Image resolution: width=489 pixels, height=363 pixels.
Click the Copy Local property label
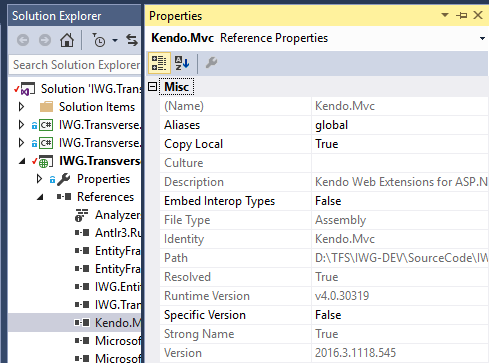point(193,144)
